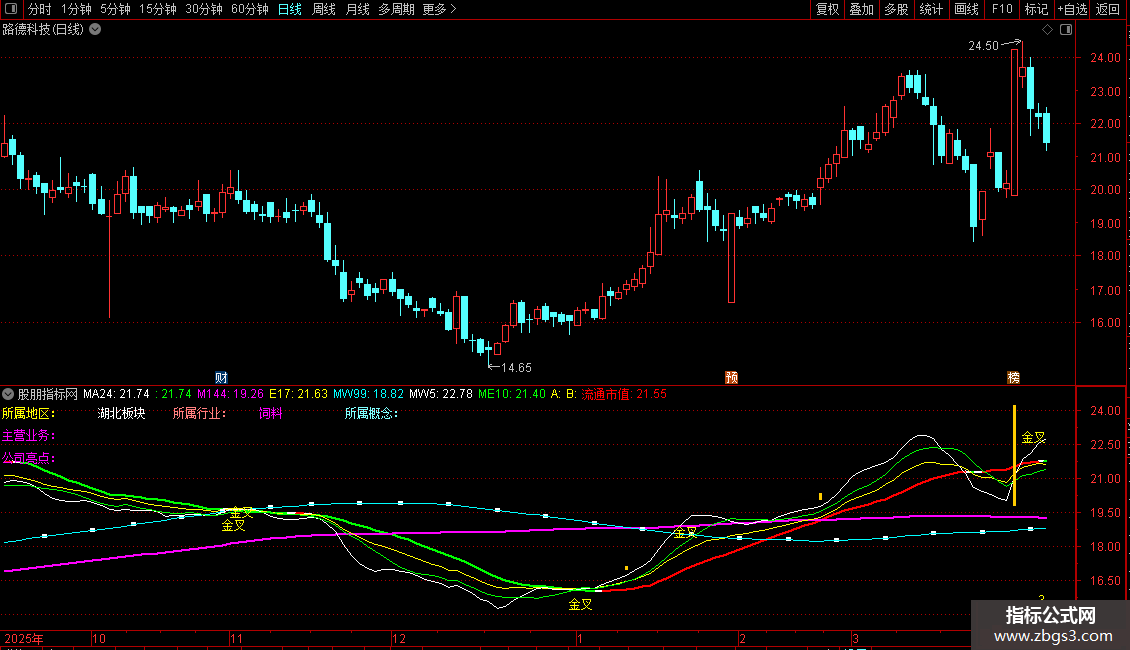Toggle the right side panel icon
Viewport: 1130px width, 650px height.
[1066, 30]
